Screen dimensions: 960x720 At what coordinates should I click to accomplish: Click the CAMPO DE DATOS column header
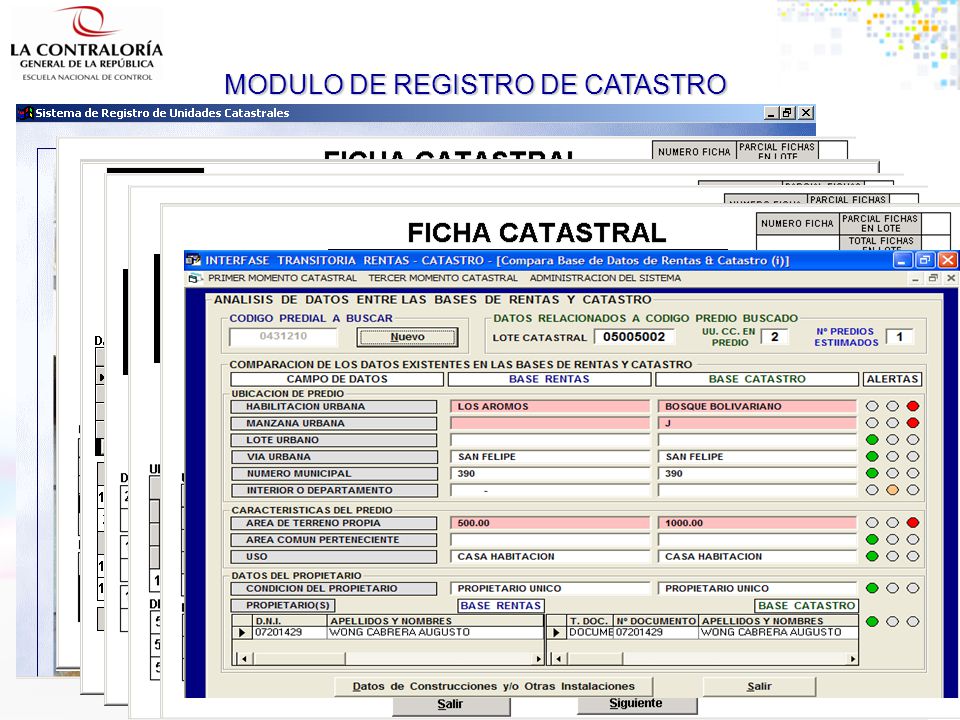click(x=337, y=379)
